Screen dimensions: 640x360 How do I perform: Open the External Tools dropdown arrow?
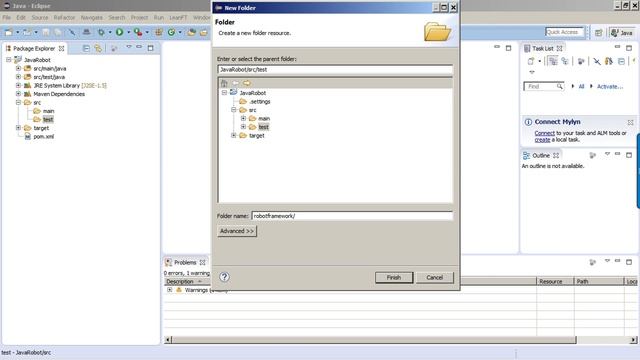tap(147, 32)
